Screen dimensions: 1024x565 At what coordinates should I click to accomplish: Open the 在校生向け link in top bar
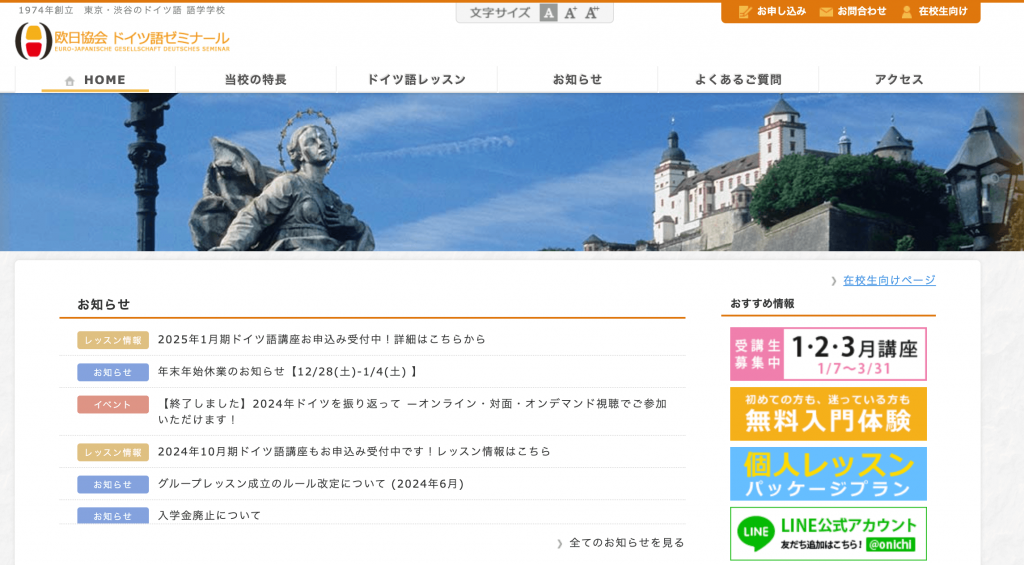pyautogui.click(x=942, y=11)
